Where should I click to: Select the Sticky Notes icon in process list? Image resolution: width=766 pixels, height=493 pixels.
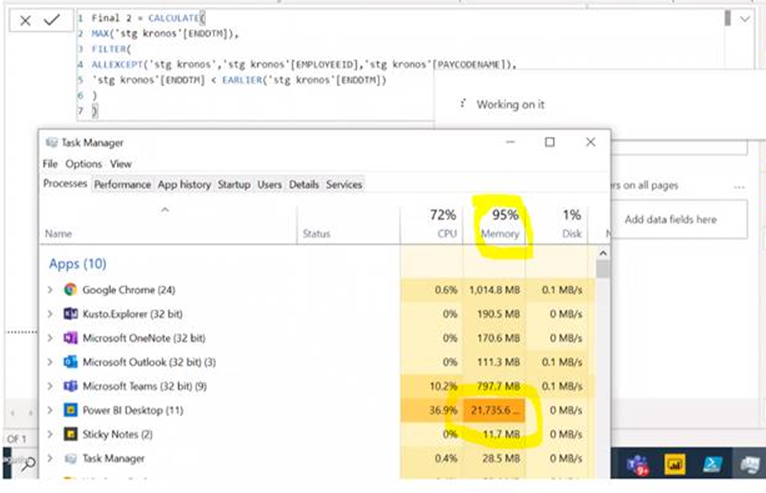point(70,434)
